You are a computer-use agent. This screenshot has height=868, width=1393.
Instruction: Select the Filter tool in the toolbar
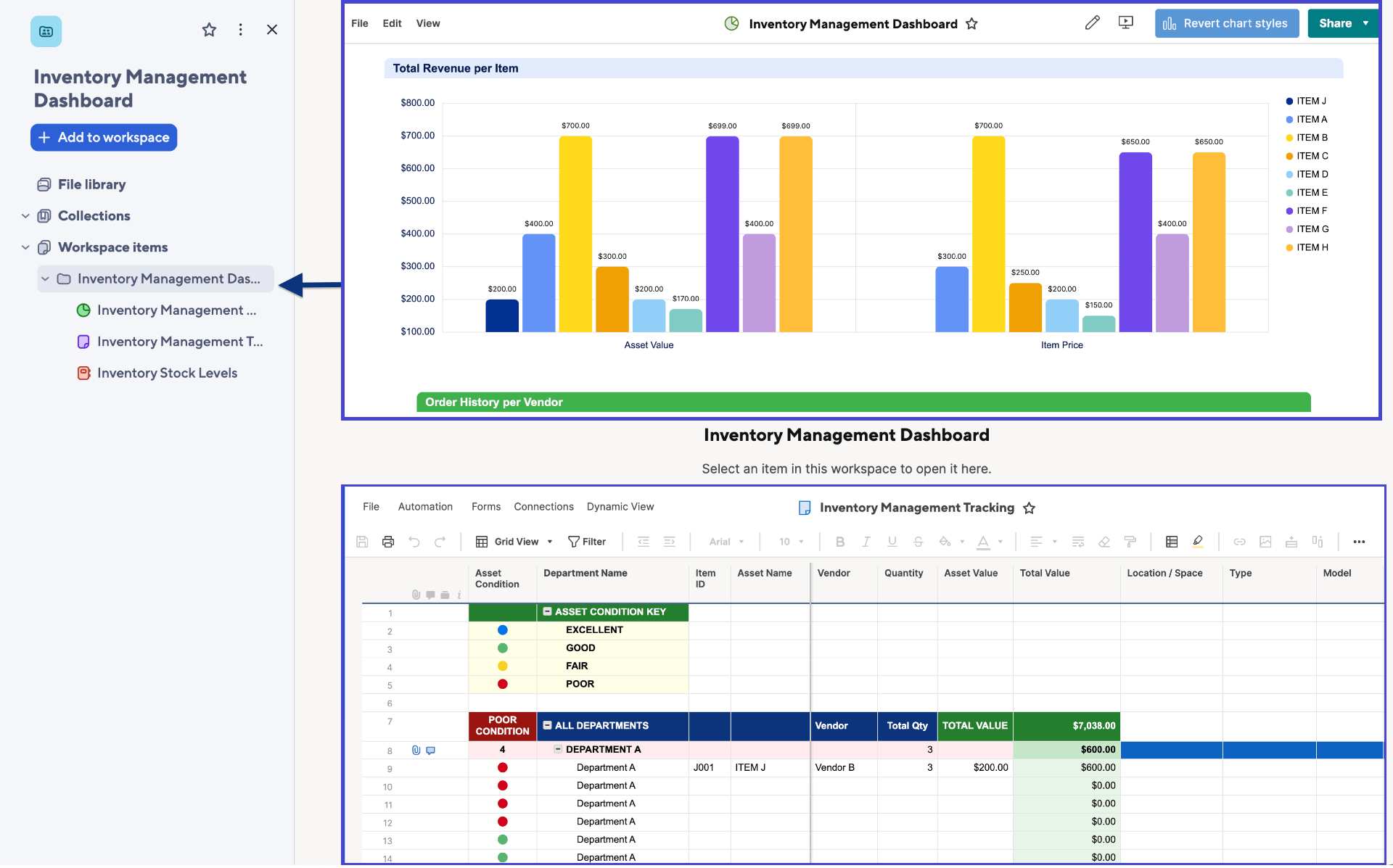click(x=588, y=542)
